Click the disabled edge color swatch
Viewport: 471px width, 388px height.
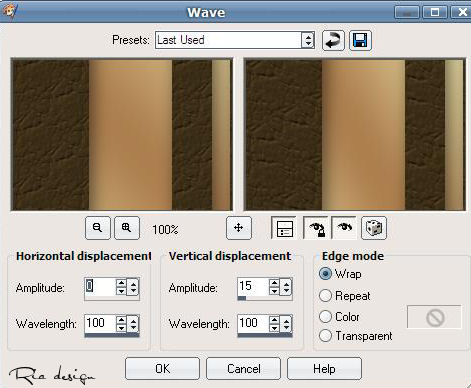434,317
